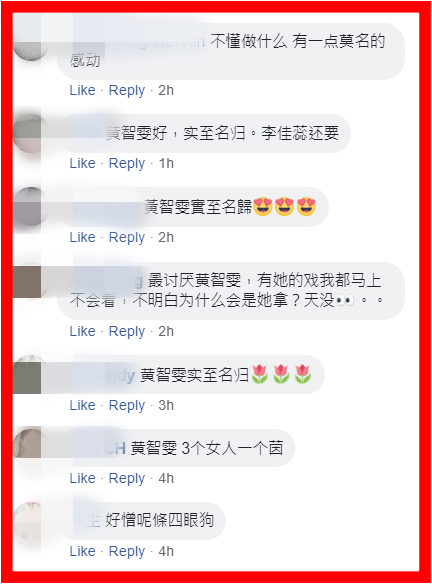Reply to the 好憎呢條四眼狗 comment
Screen dimensions: 432x584
127,551
